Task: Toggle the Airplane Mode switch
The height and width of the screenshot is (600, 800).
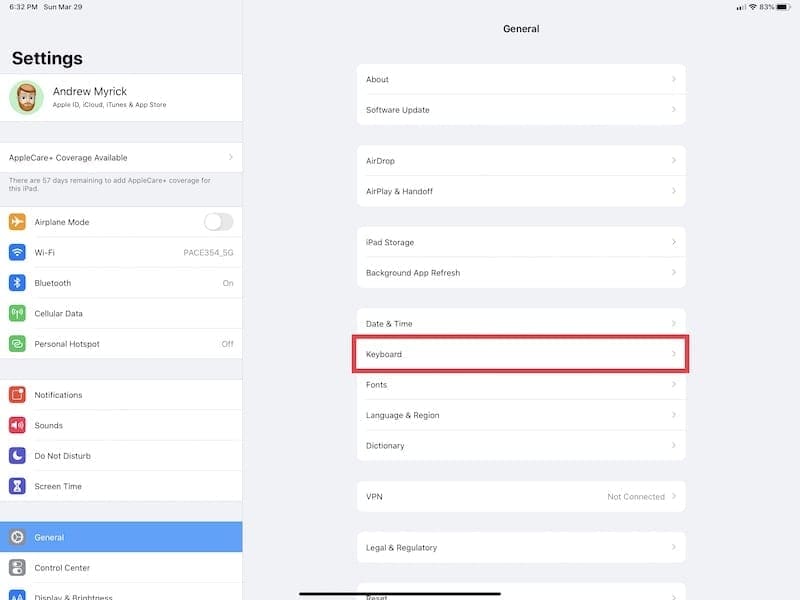Action: tap(219, 222)
